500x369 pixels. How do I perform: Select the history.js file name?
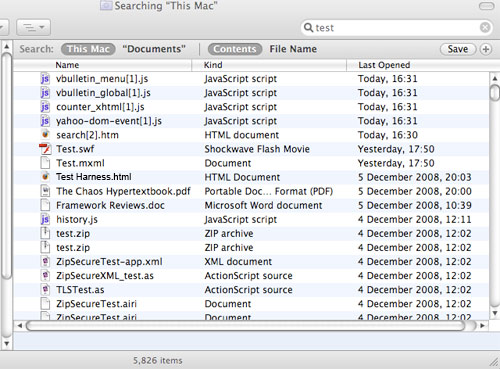pyautogui.click(x=77, y=219)
